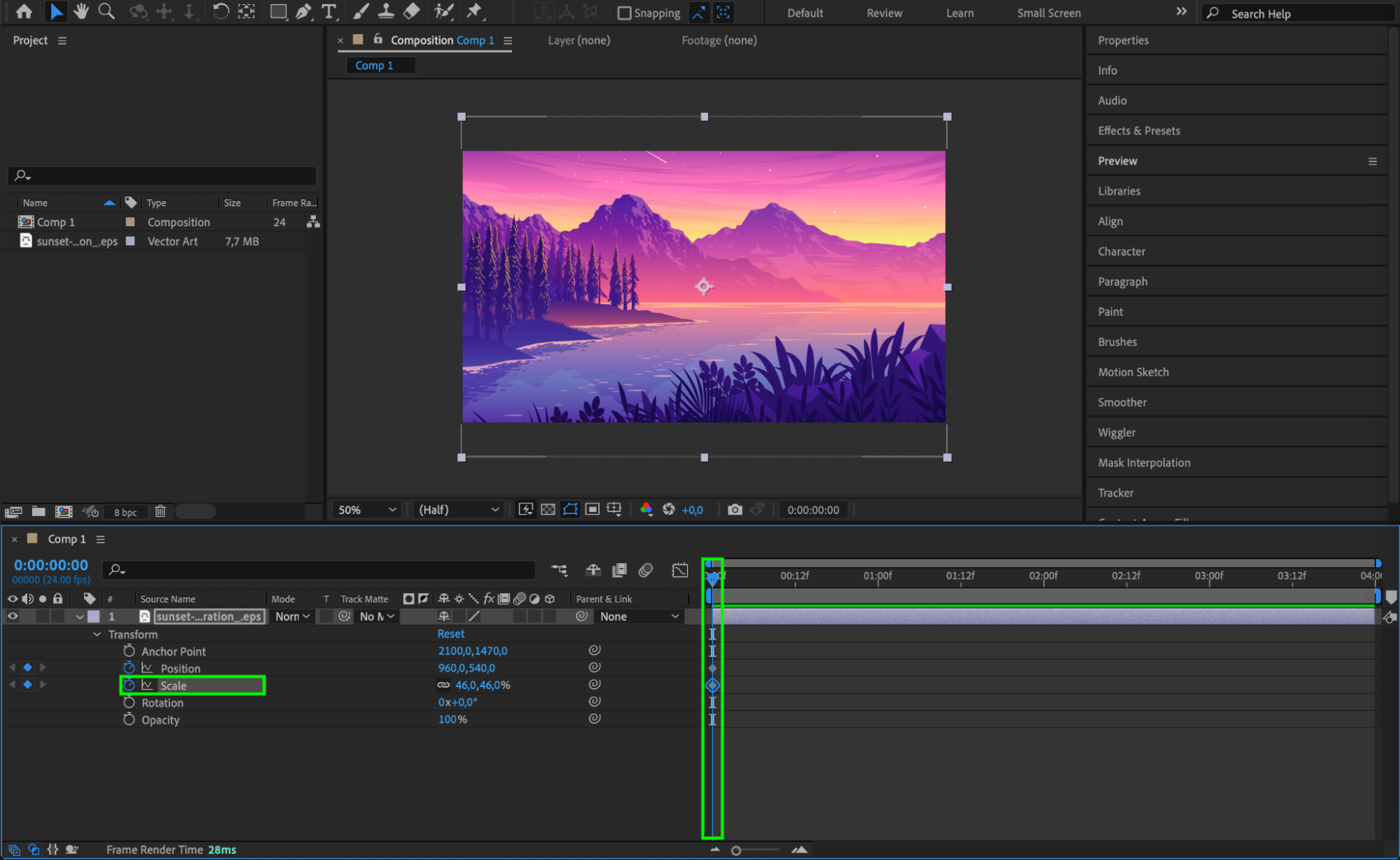Enable the Snapping checkbox
The height and width of the screenshot is (860, 1400).
624,13
